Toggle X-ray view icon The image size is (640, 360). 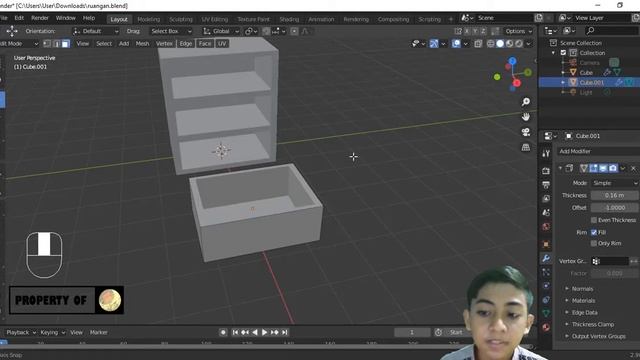[x=478, y=44]
